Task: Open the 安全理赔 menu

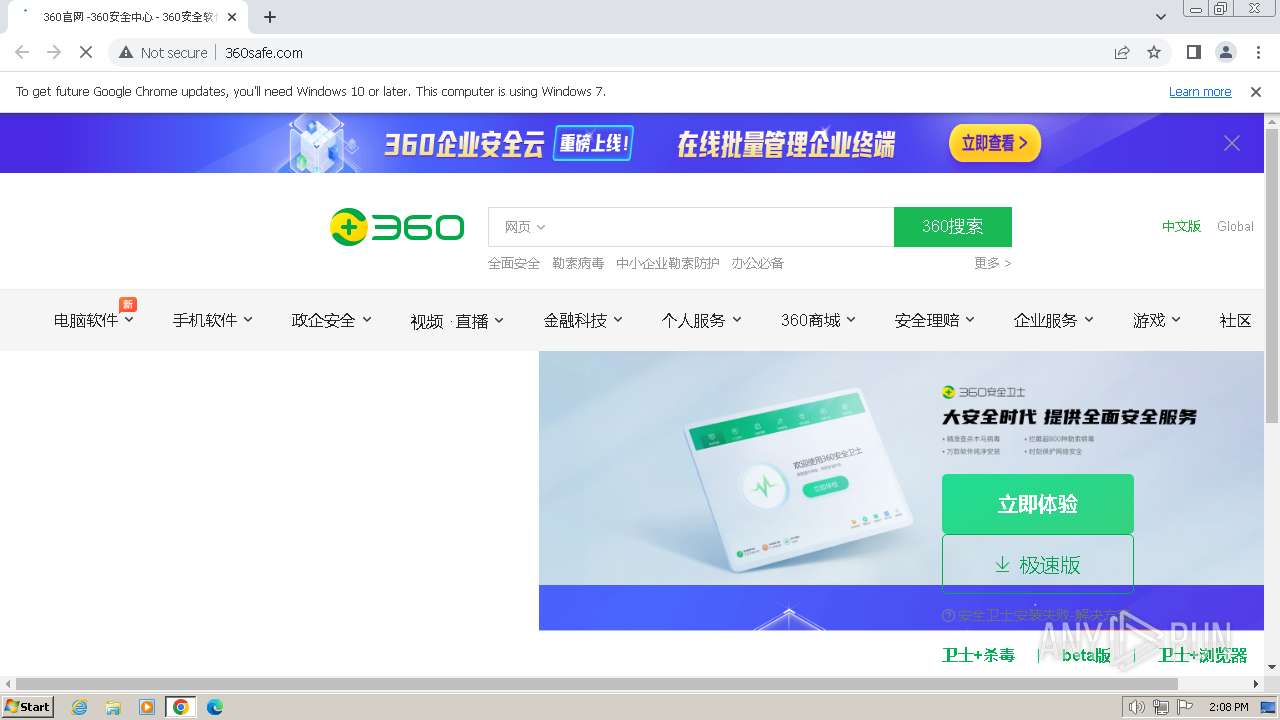Action: (x=935, y=320)
